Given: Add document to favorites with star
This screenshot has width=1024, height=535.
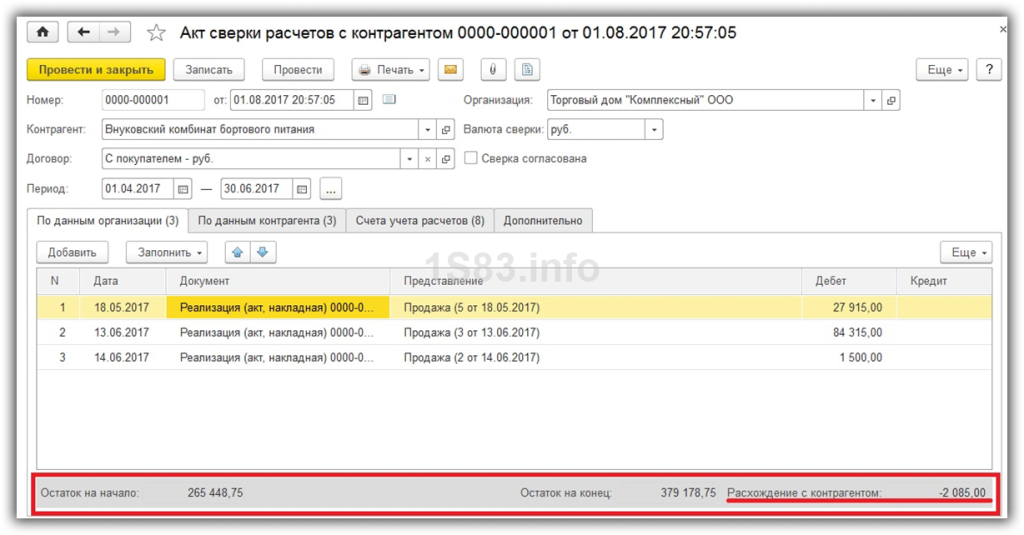Looking at the screenshot, I should (156, 33).
